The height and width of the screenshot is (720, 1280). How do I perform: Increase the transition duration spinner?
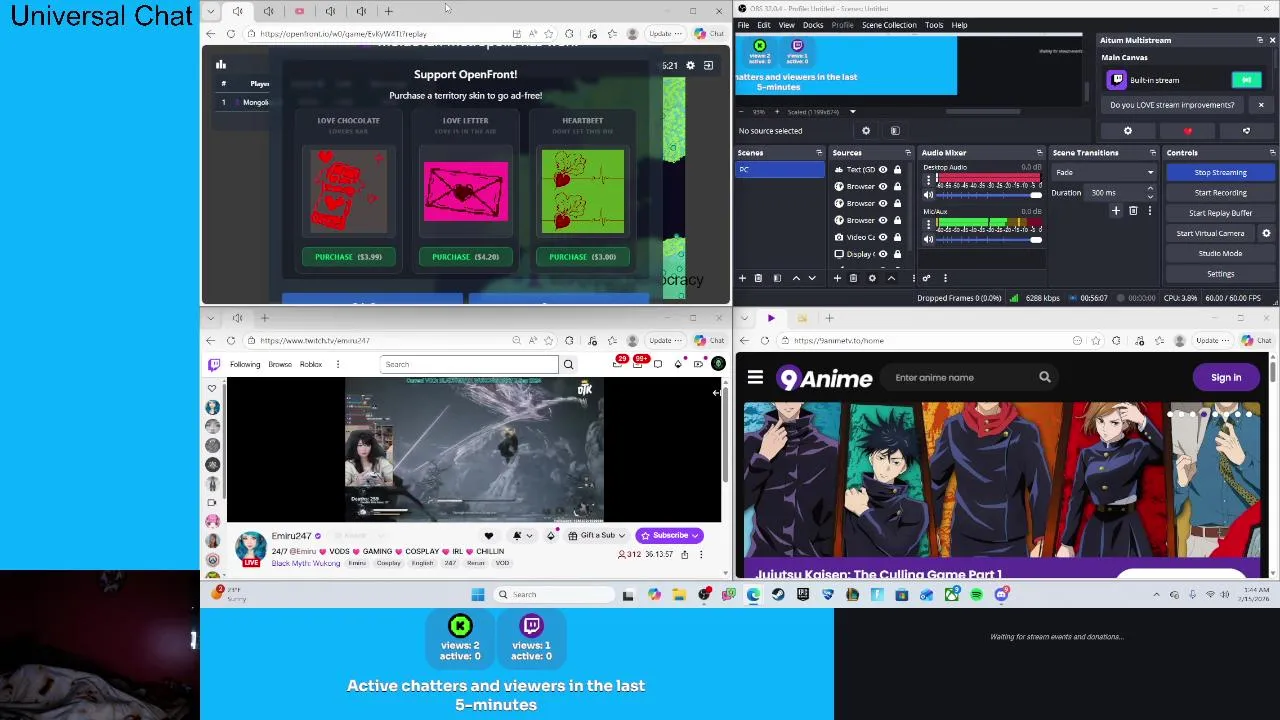click(x=1151, y=189)
